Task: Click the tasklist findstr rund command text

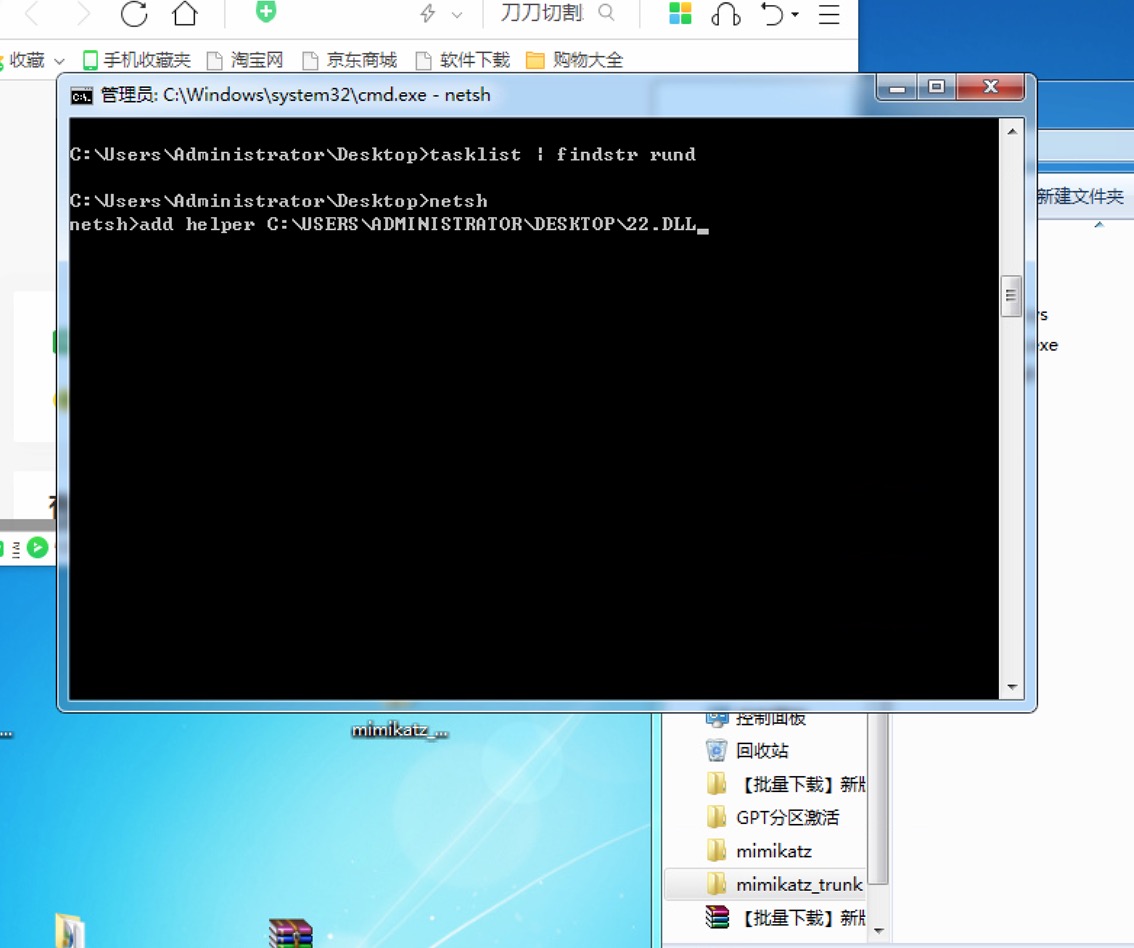Action: click(x=563, y=155)
